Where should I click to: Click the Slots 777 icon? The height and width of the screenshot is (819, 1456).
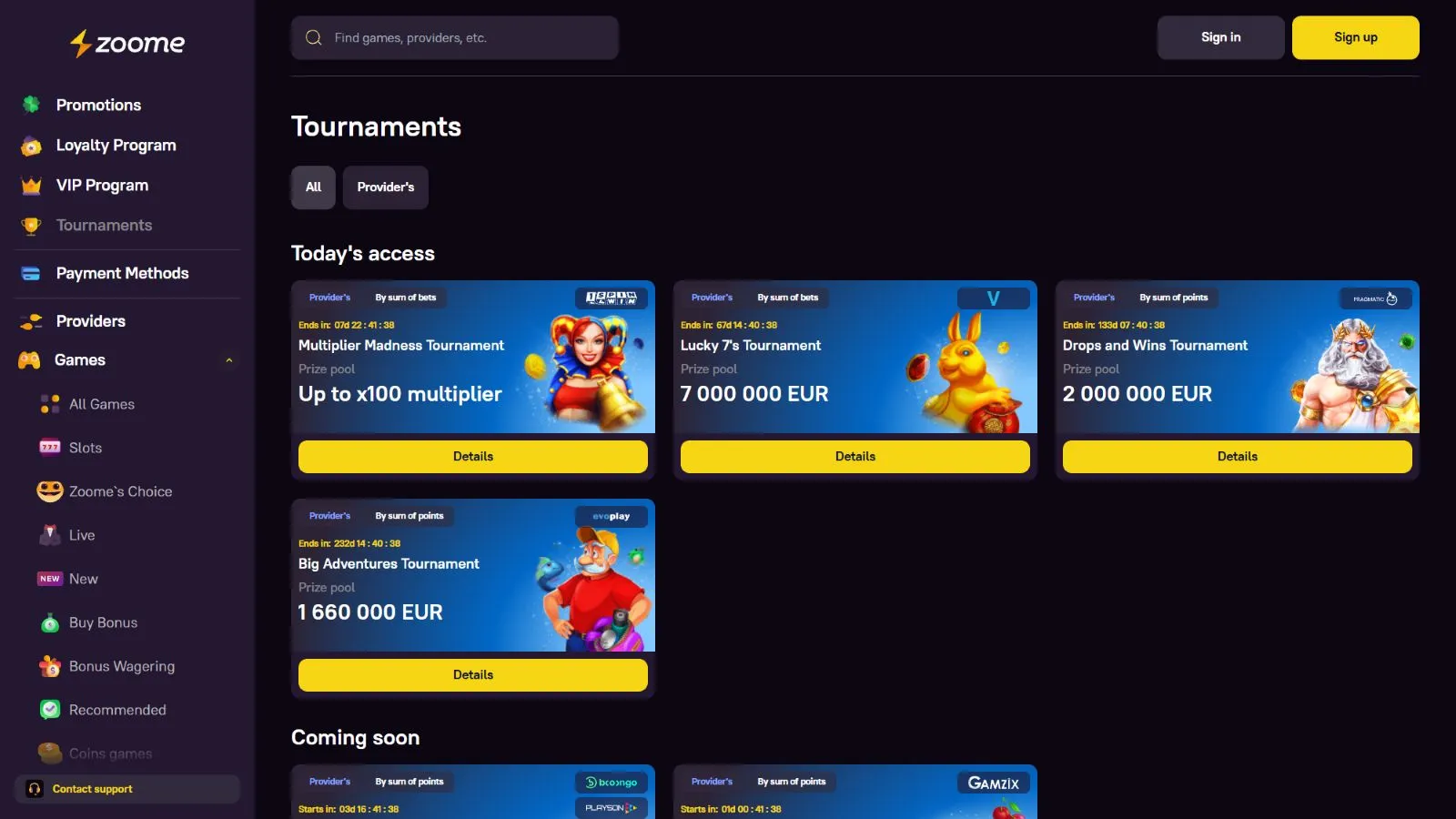[x=50, y=447]
